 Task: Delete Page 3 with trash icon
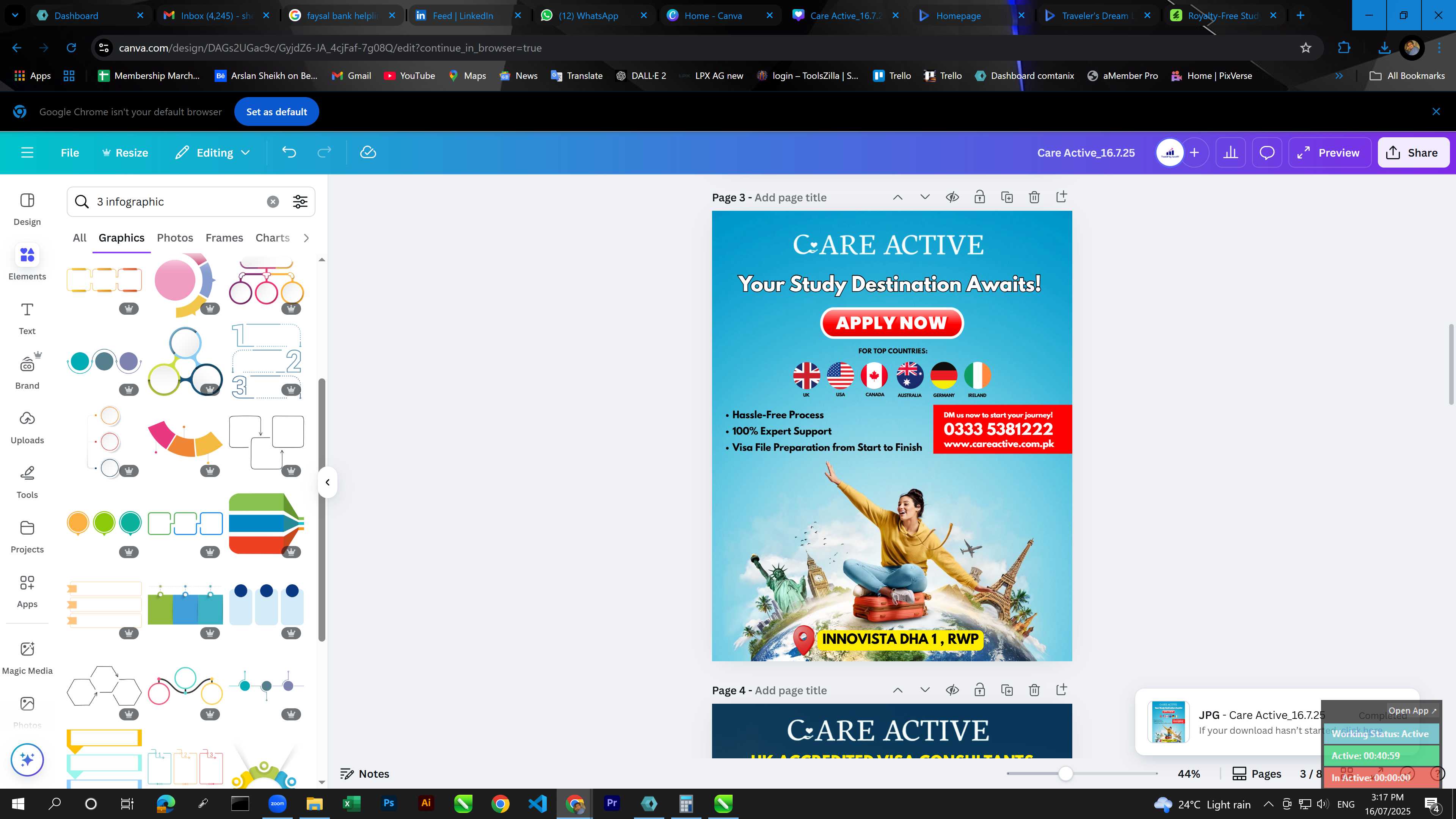pyautogui.click(x=1034, y=197)
